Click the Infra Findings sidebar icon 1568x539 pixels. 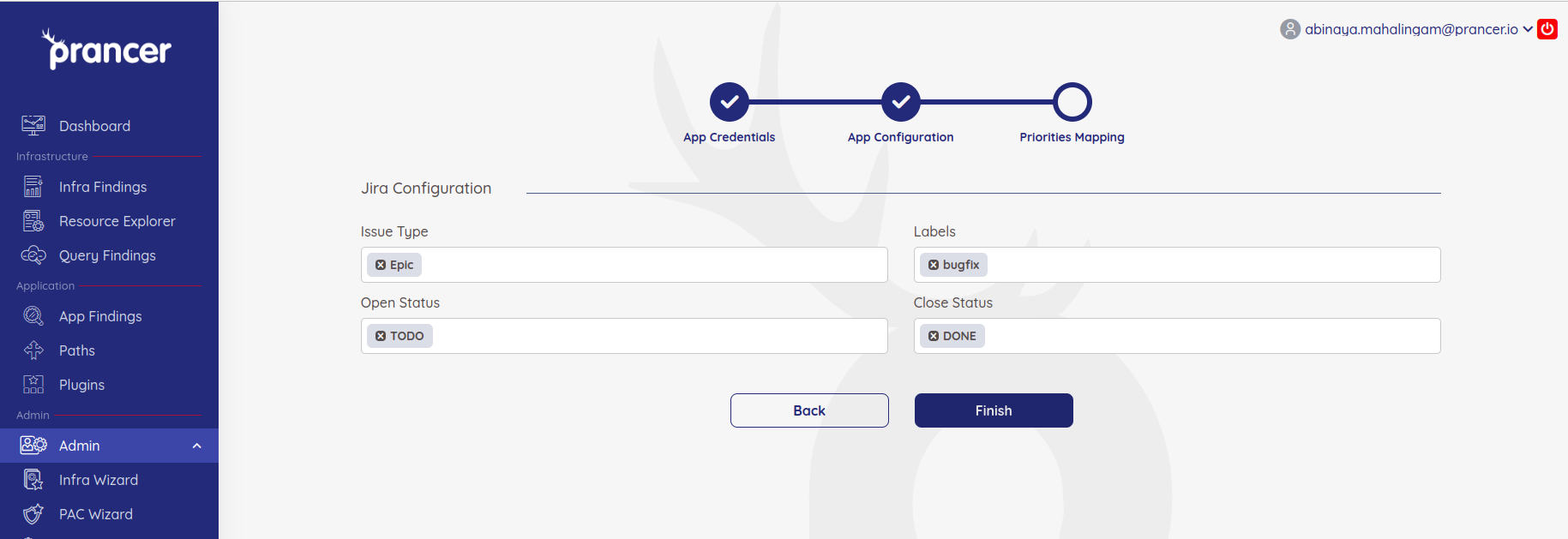[33, 187]
